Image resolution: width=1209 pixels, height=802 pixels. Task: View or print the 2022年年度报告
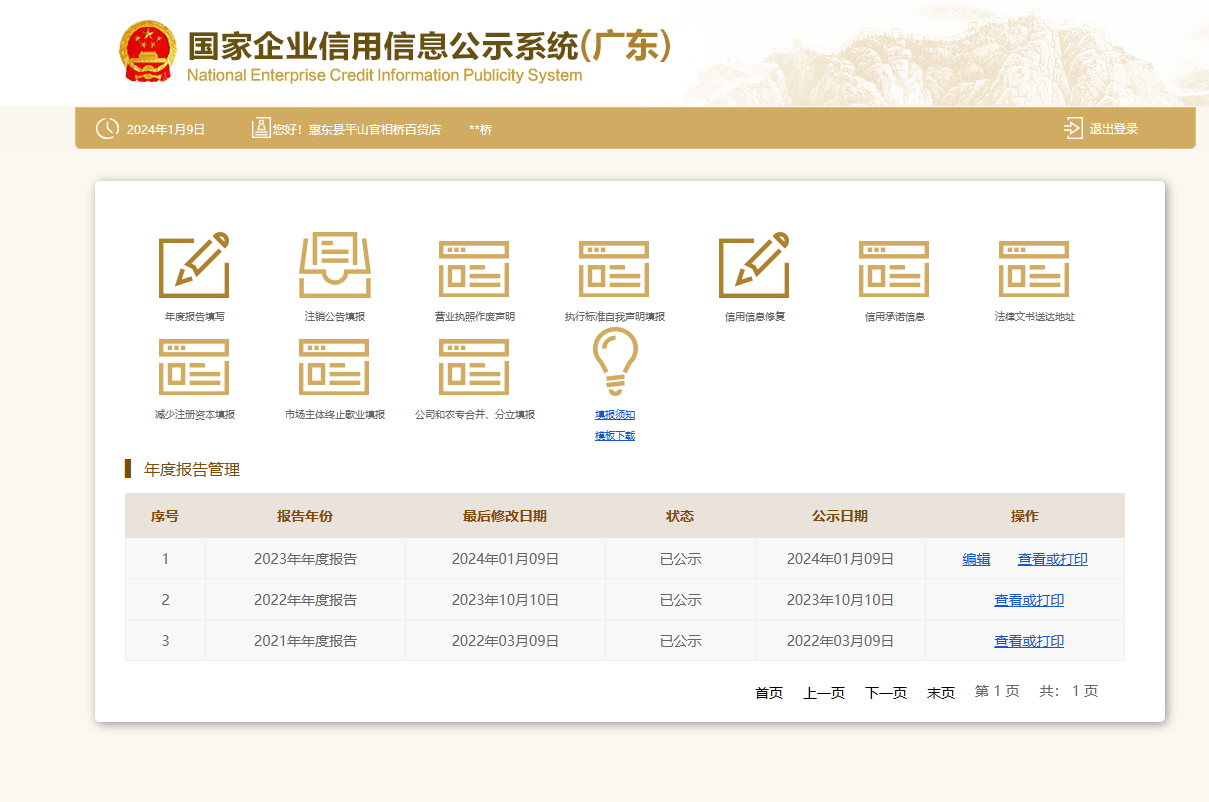[x=1029, y=600]
